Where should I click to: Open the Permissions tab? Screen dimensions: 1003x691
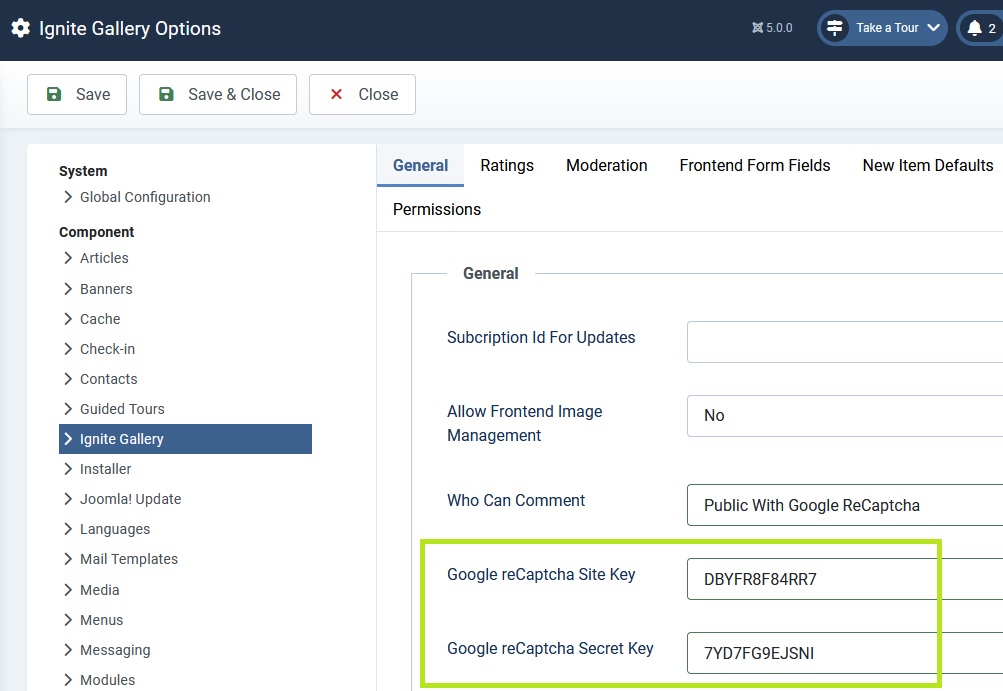tap(437, 209)
